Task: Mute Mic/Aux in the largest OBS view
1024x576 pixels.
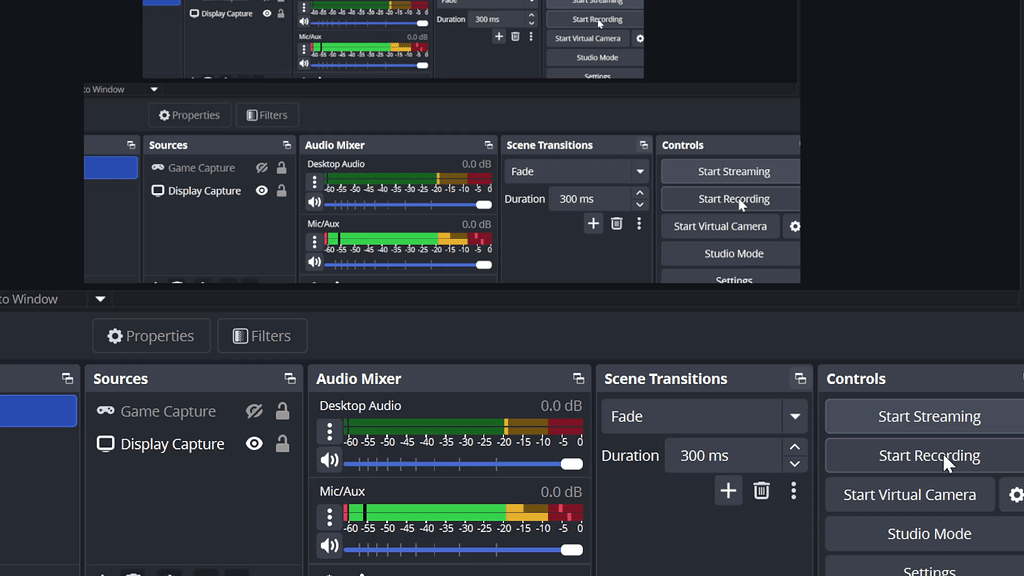Action: point(329,545)
